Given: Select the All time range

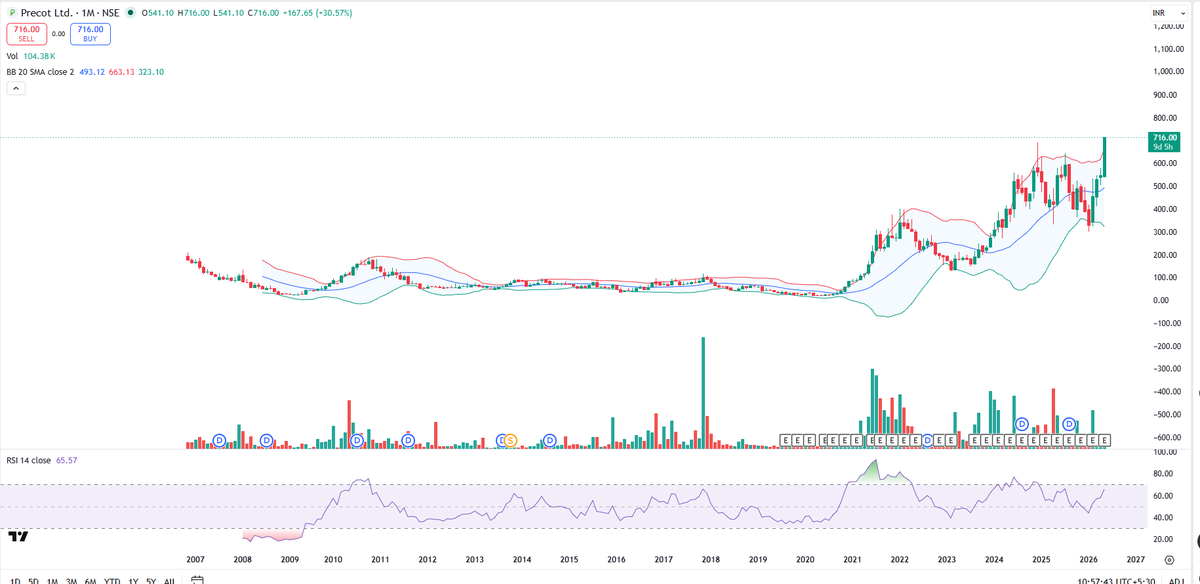Looking at the screenshot, I should click(x=169, y=581).
